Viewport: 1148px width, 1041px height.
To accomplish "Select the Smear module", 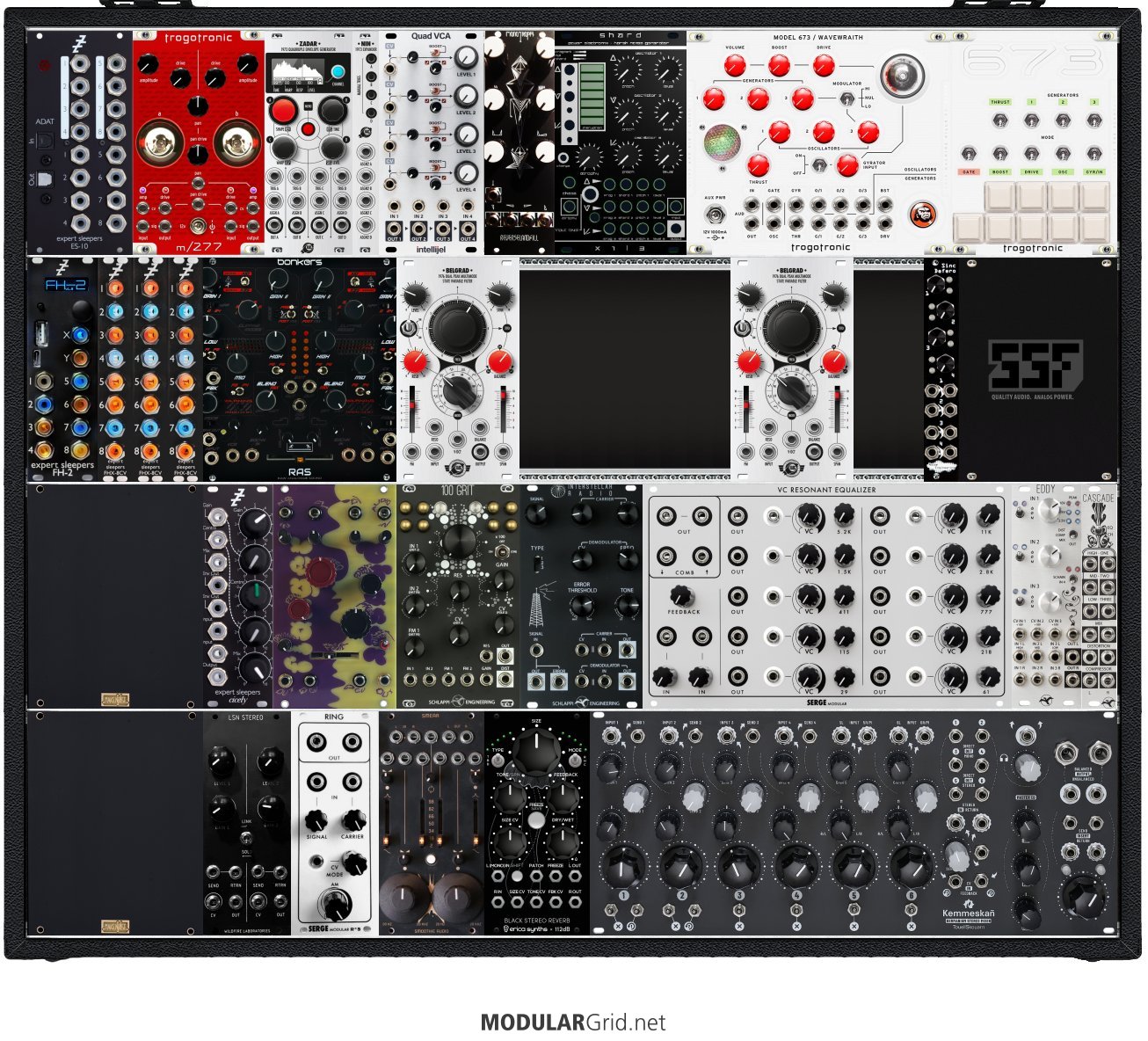I will click(x=432, y=823).
